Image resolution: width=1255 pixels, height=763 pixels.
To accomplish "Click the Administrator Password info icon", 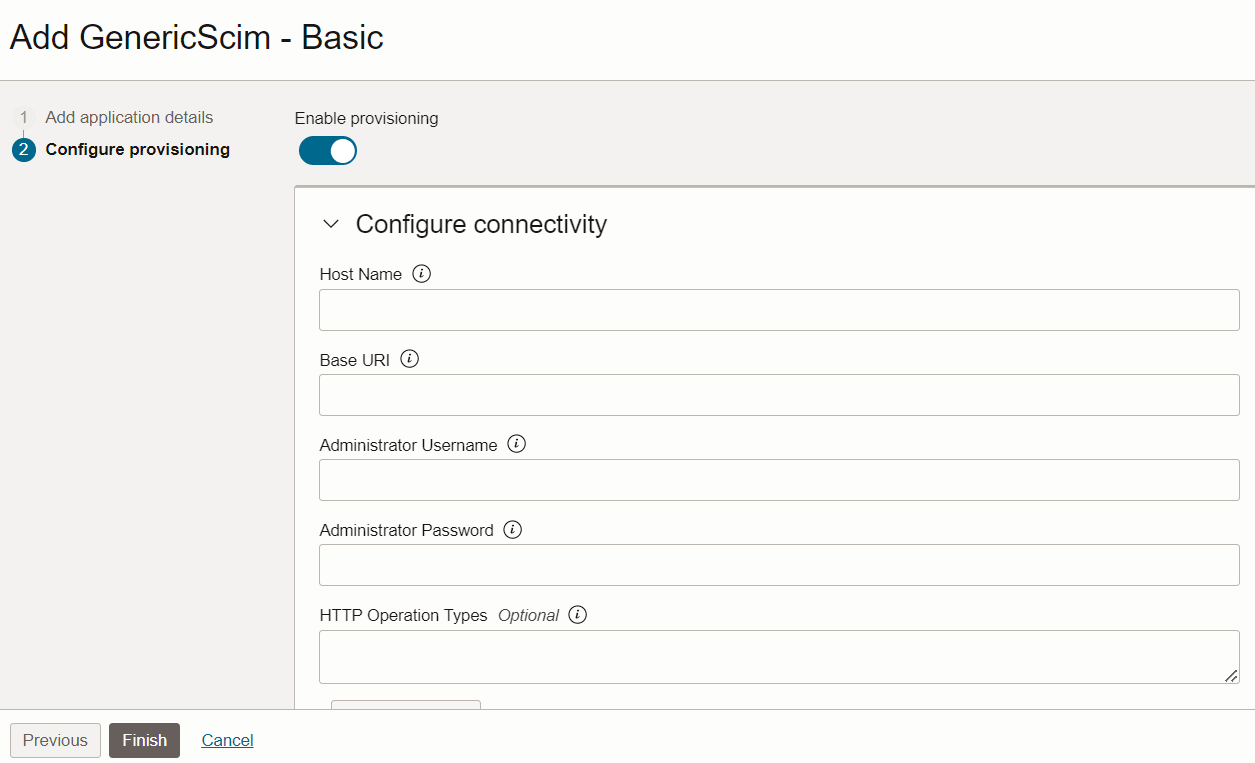I will point(513,529).
